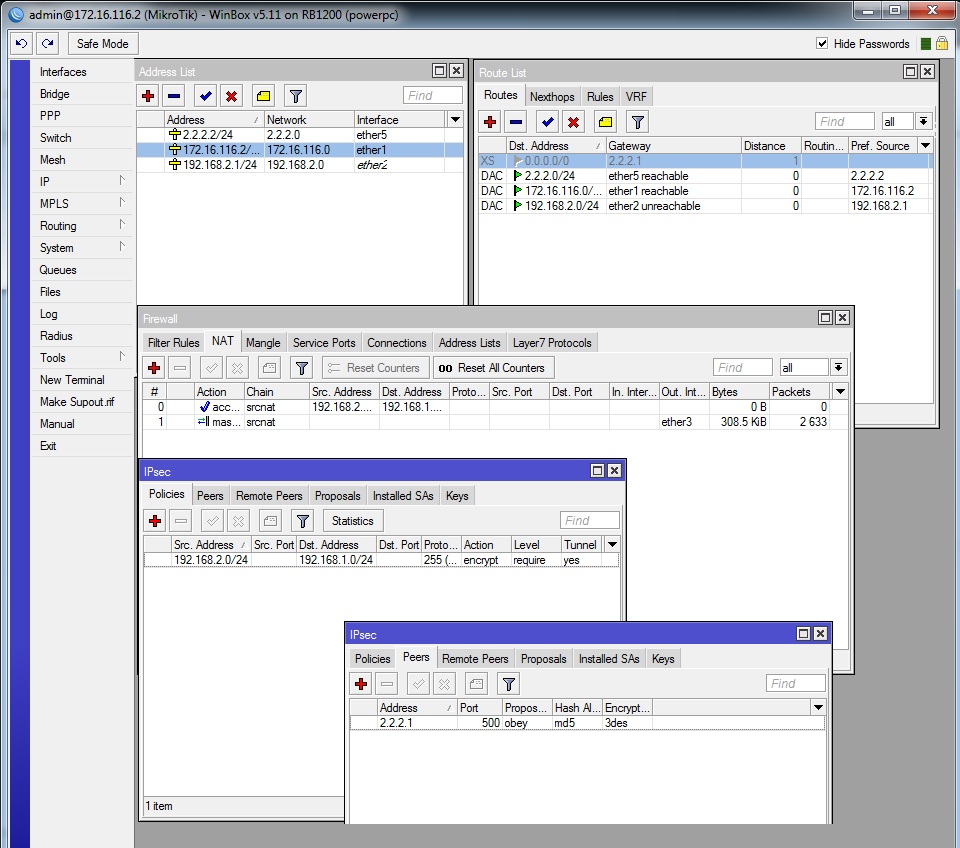Select the 192.168.2.1/24 address row
This screenshot has width=960, height=848.
coord(300,165)
